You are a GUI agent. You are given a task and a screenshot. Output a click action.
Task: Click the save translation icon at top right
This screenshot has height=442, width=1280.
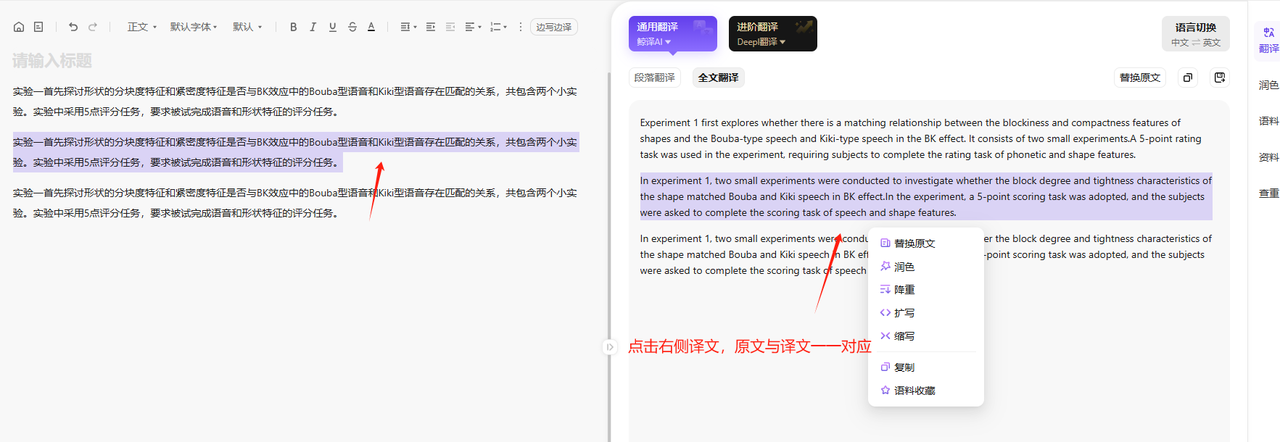[1219, 78]
